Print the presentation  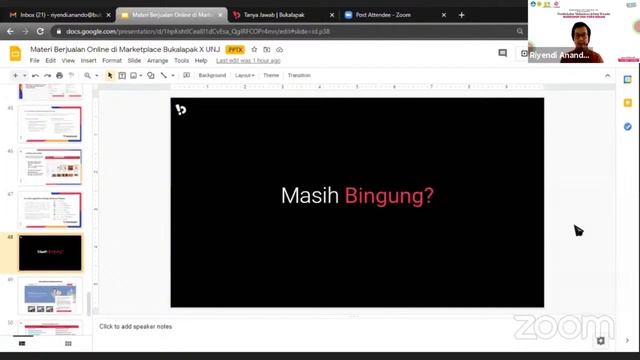coord(60,76)
